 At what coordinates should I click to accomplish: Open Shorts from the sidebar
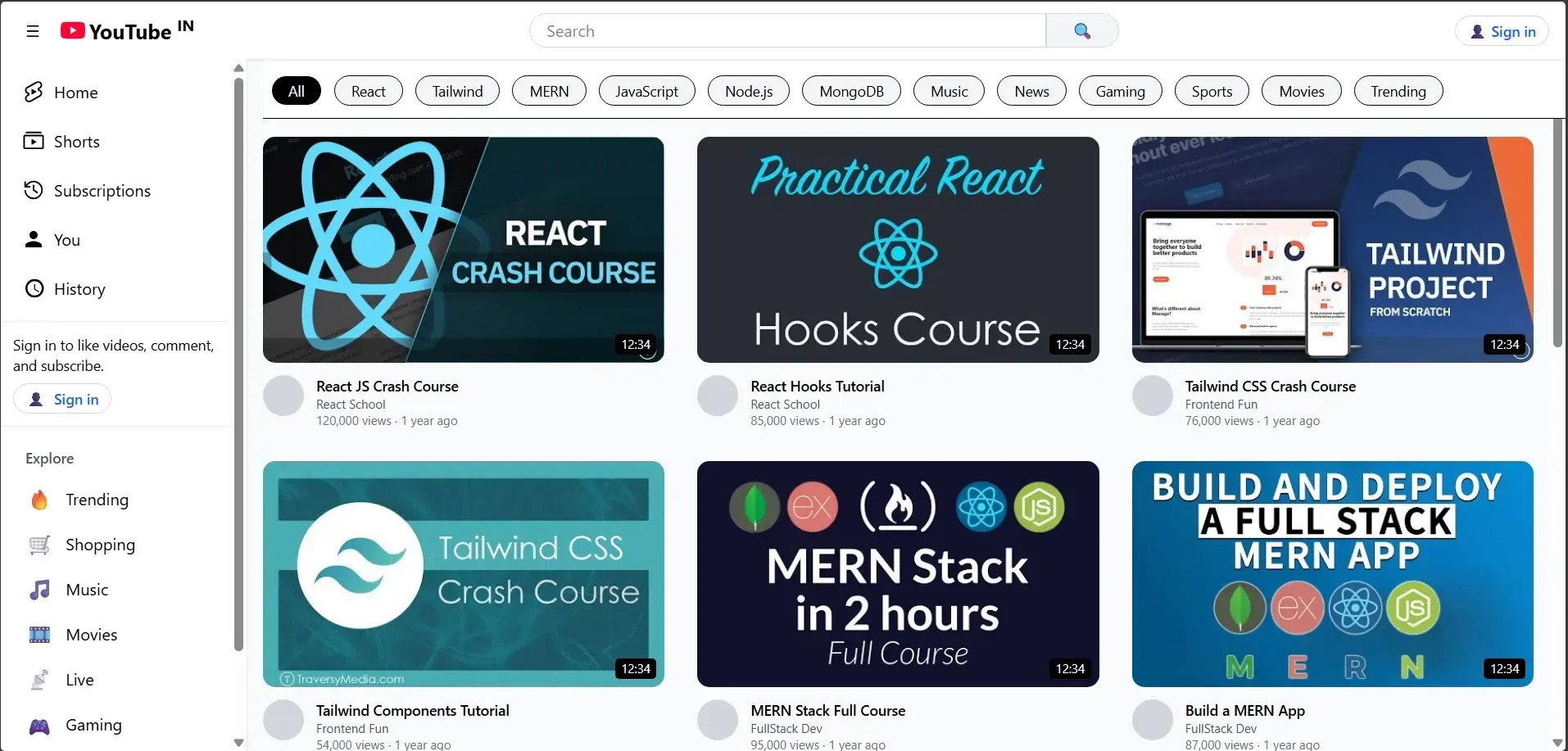click(x=34, y=141)
